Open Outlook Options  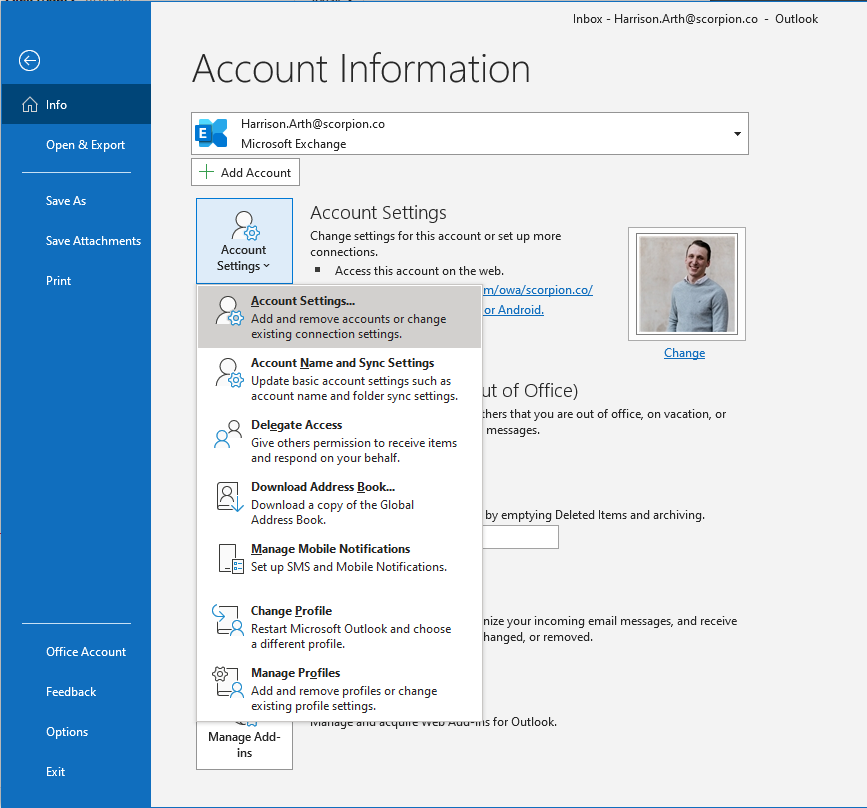76,731
